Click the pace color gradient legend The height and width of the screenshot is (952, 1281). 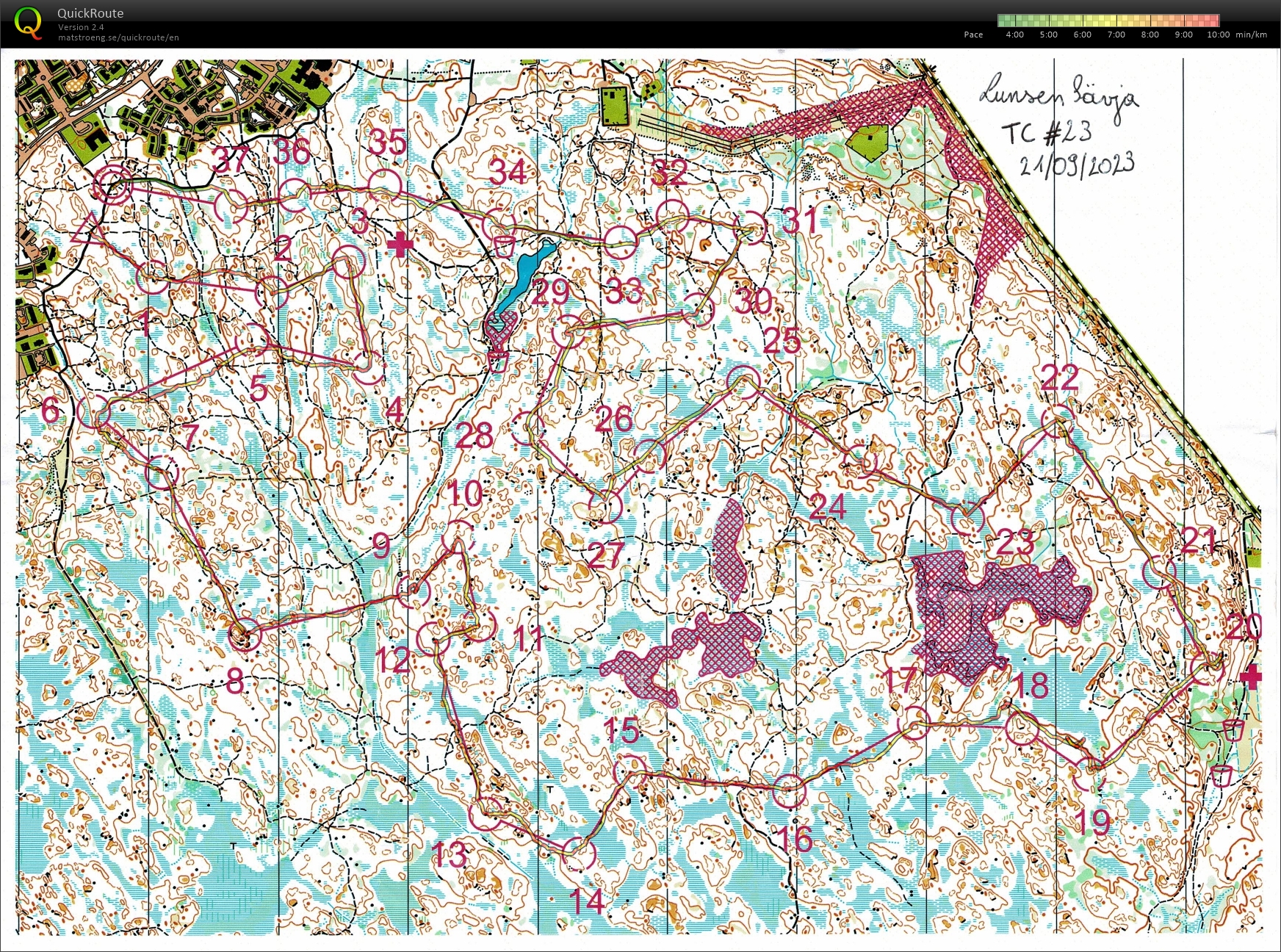1108,21
